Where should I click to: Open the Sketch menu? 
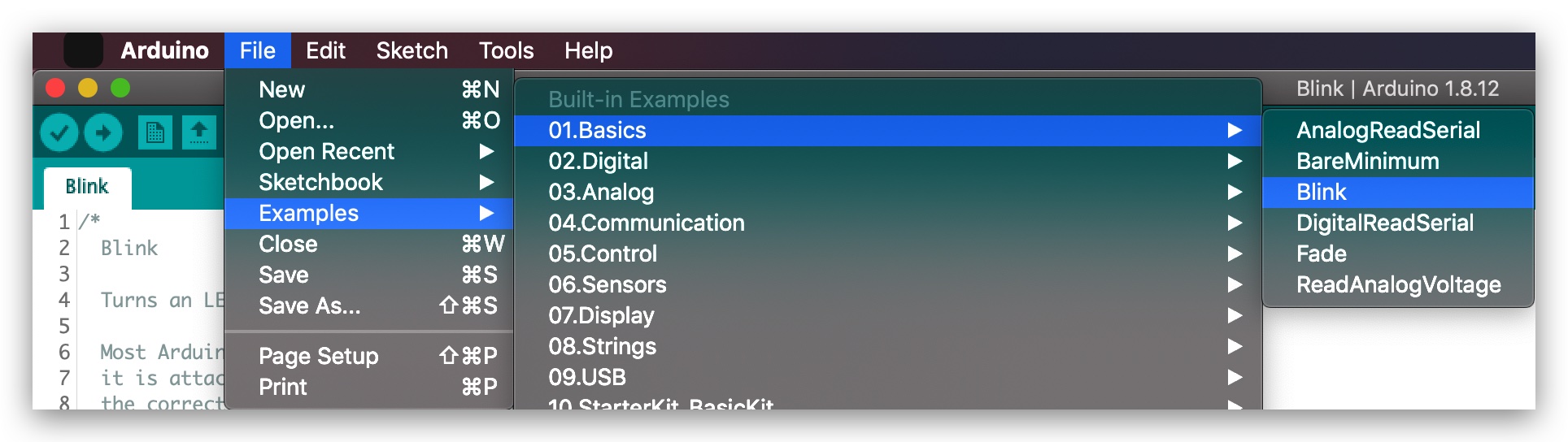click(x=412, y=50)
